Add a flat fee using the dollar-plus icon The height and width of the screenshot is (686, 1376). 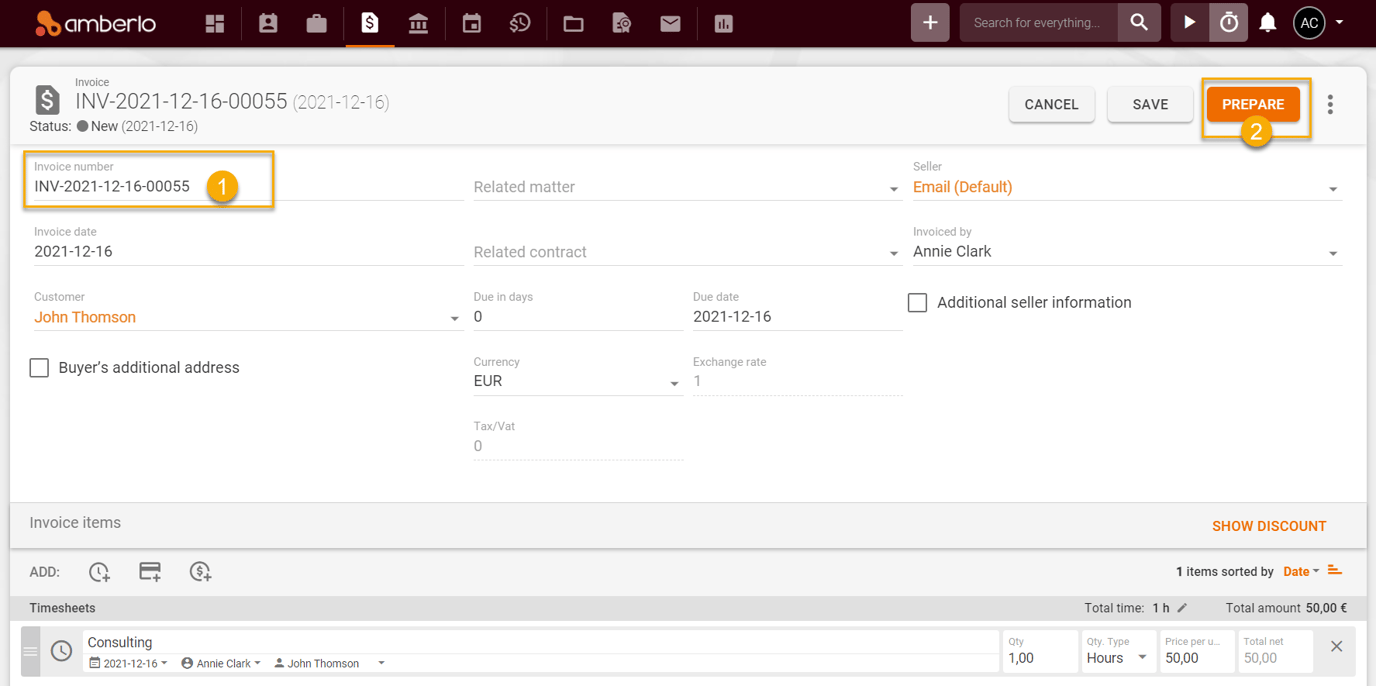200,571
